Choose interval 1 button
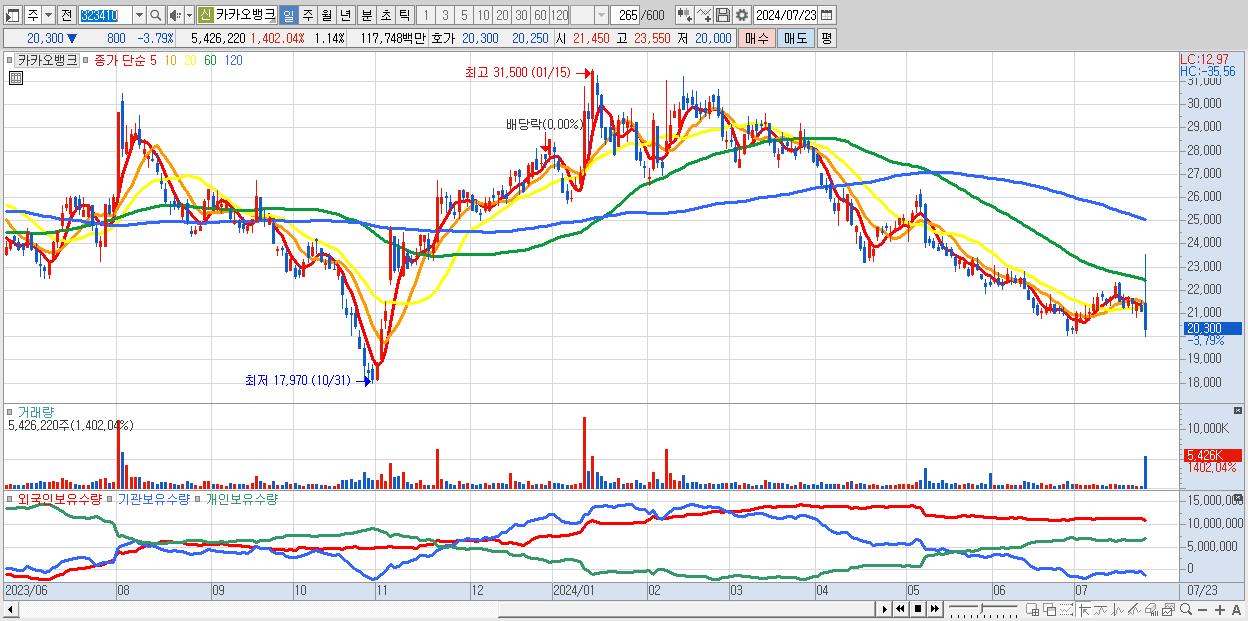The height and width of the screenshot is (621, 1248). point(426,15)
